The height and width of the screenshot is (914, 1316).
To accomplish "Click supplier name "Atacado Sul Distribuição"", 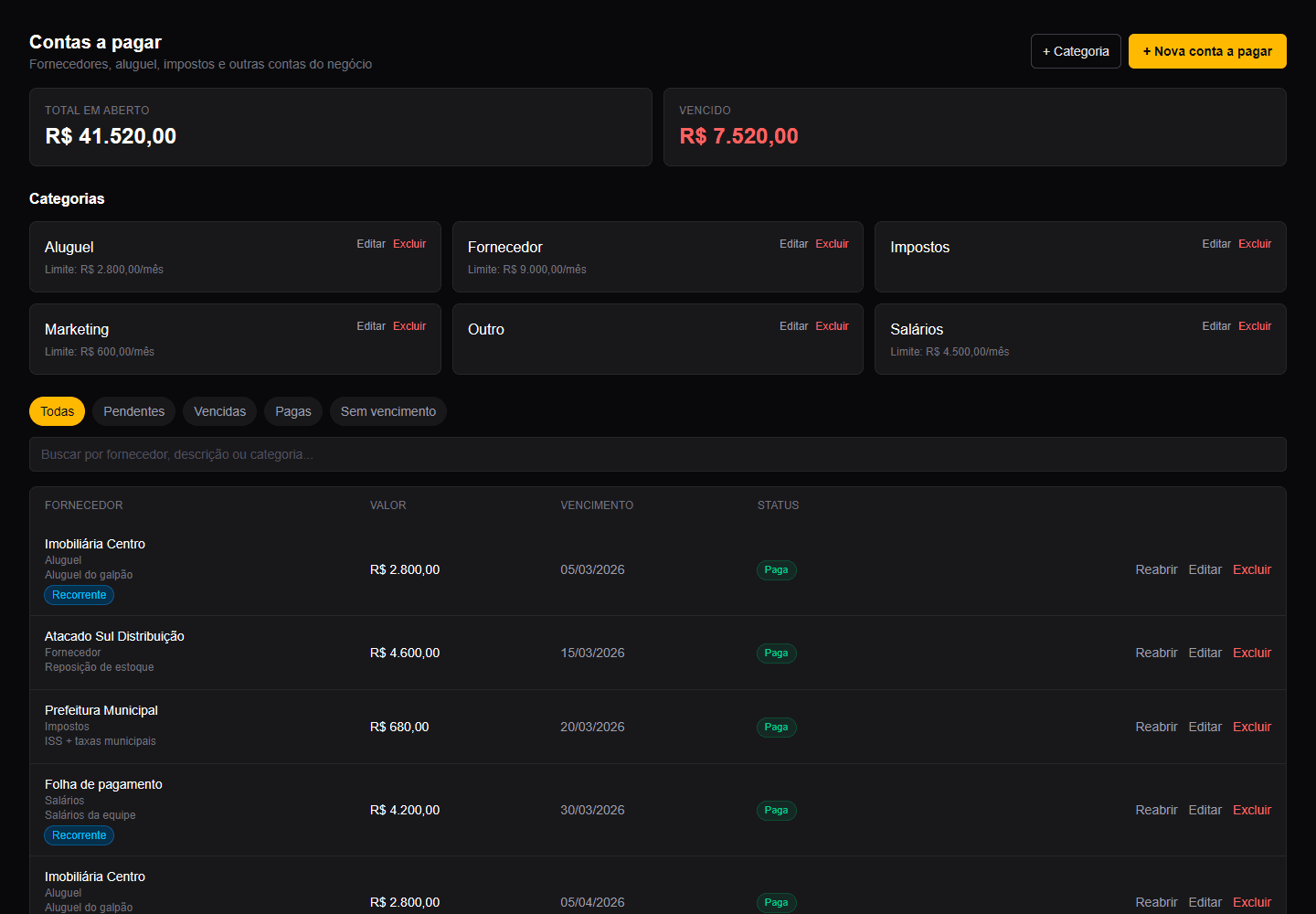I will (114, 636).
